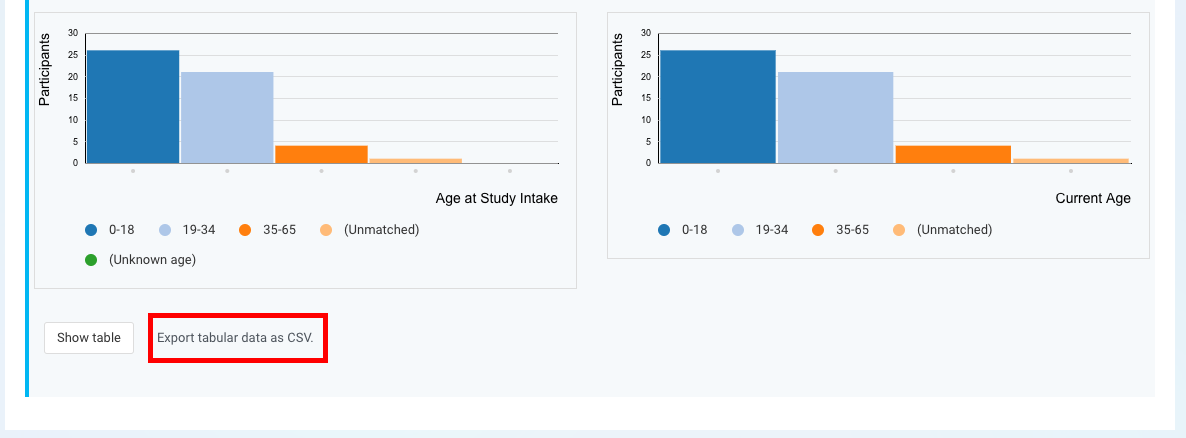Select the light orange Unmatched bar in Age at Study Intake chart
1186x438 pixels.
click(415, 160)
